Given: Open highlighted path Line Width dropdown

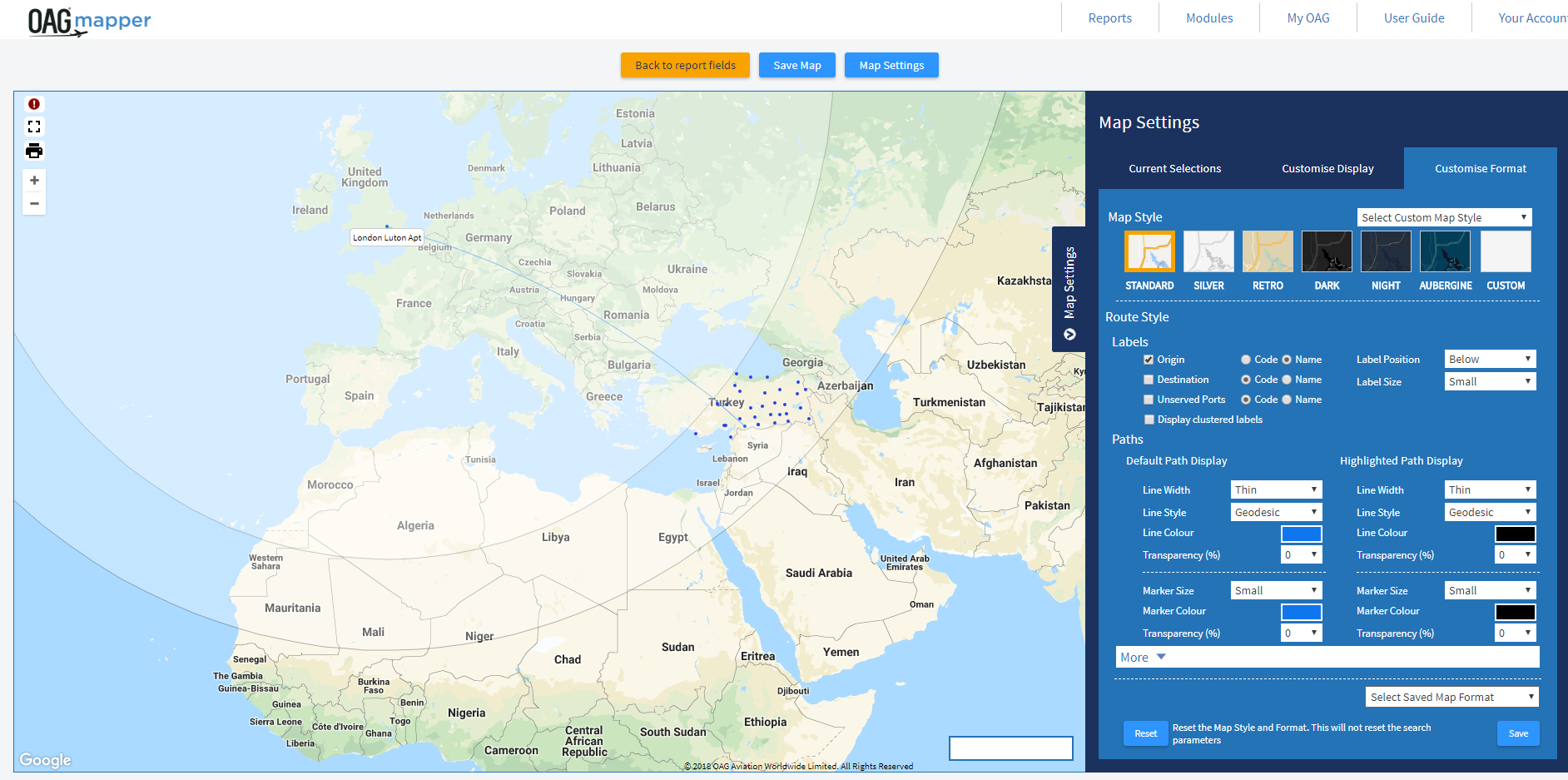Looking at the screenshot, I should [x=1490, y=489].
